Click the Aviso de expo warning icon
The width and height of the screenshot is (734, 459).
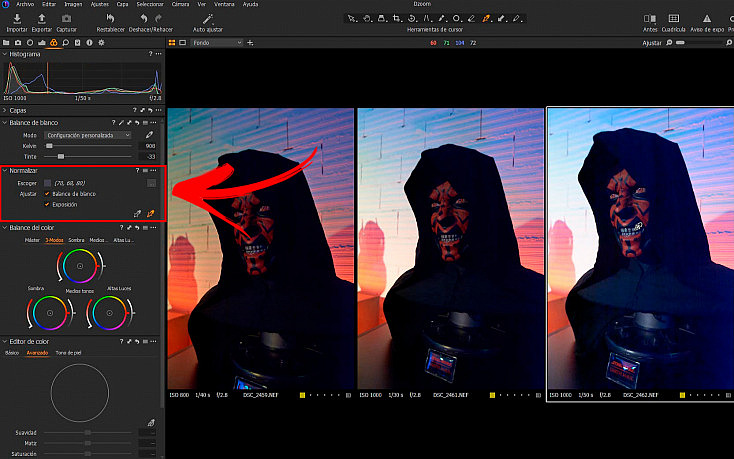[x=707, y=19]
